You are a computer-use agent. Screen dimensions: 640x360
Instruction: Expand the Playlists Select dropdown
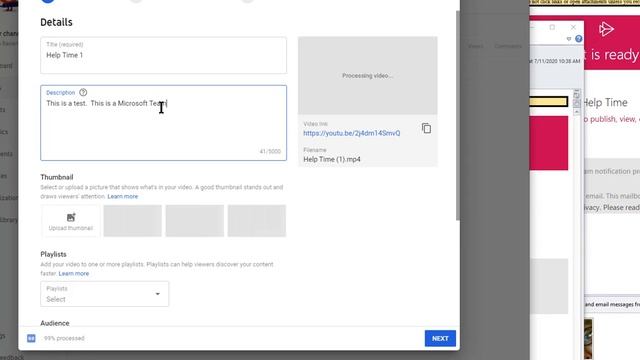[x=104, y=294]
